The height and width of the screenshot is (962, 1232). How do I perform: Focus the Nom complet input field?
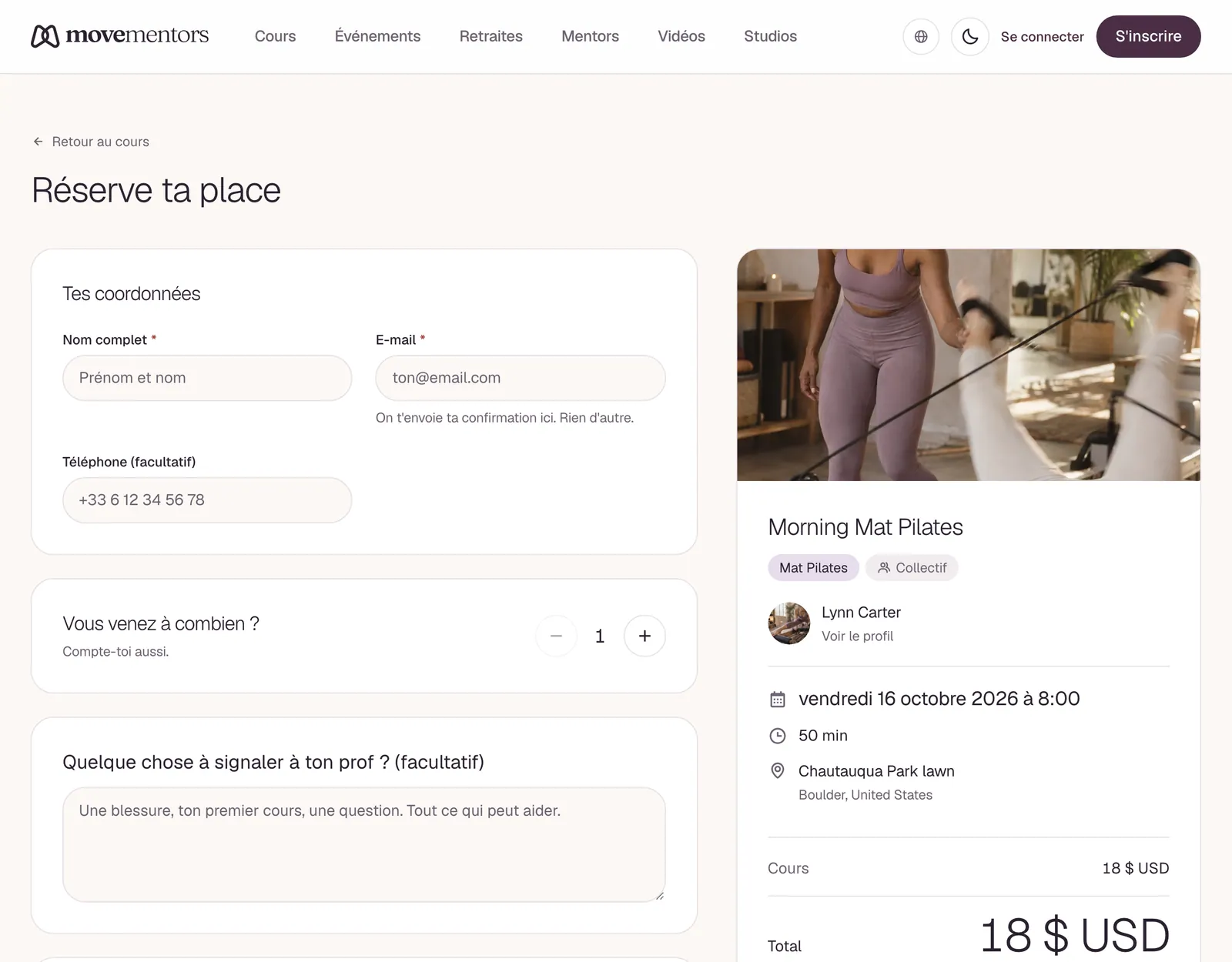207,378
